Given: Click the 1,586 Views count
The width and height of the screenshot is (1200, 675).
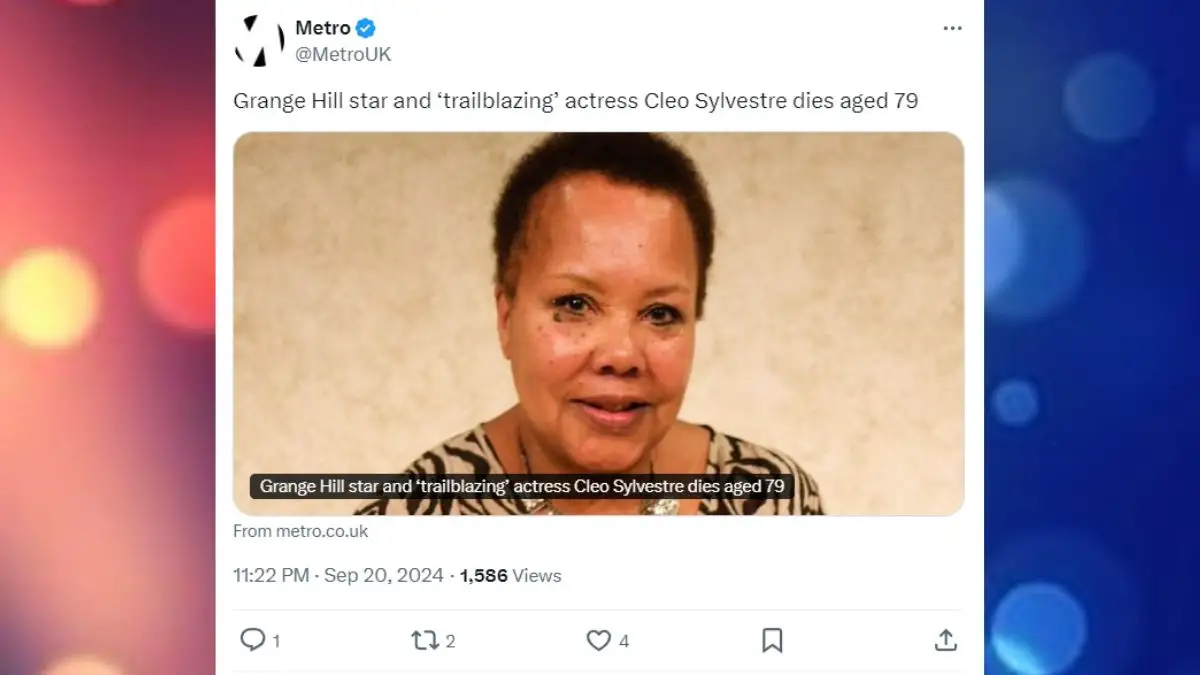Looking at the screenshot, I should (510, 575).
